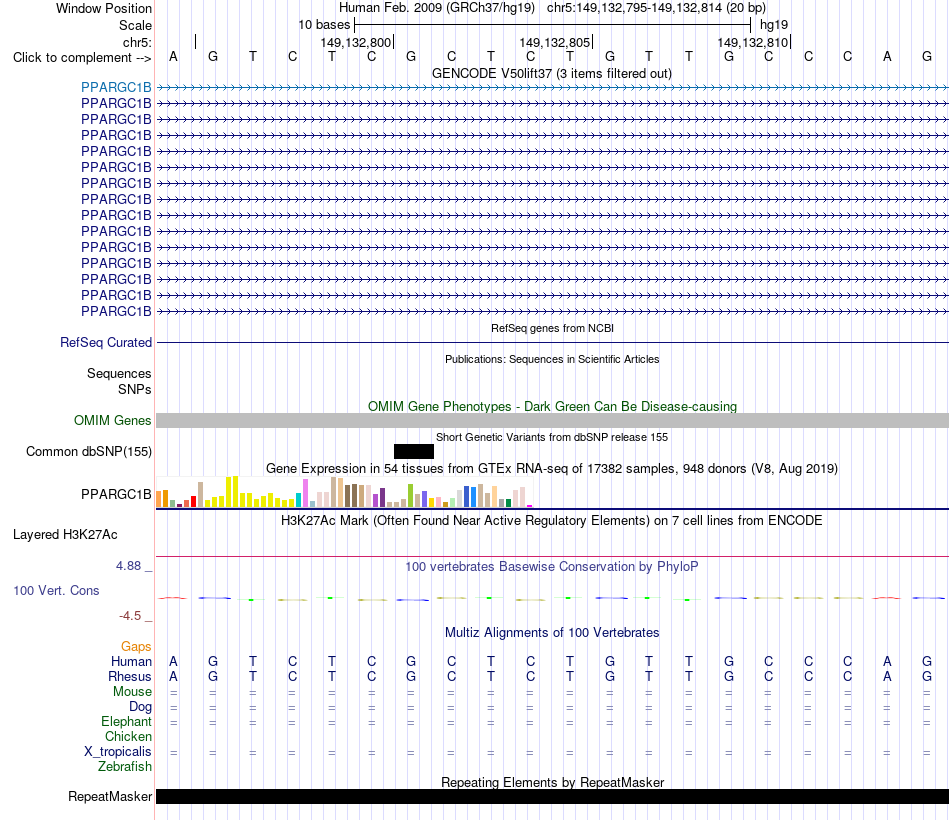Select the SNPs track label

[135, 389]
